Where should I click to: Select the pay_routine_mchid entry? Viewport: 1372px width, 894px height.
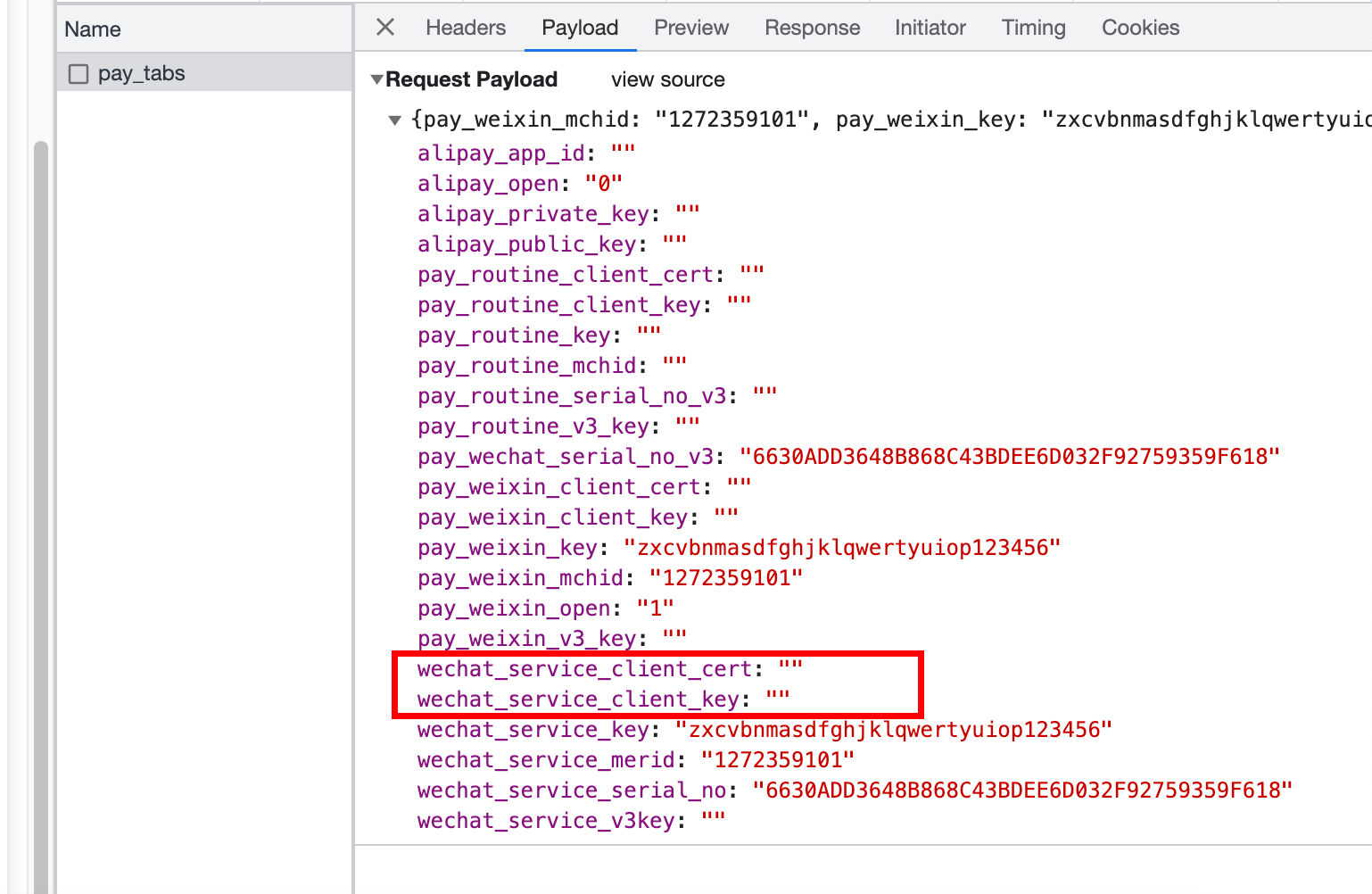pyautogui.click(x=552, y=365)
